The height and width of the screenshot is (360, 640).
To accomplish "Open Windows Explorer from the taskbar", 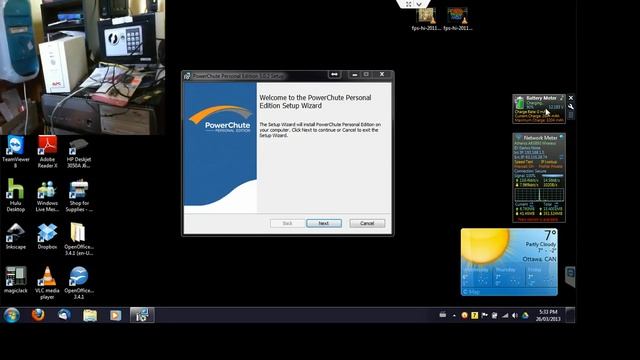I will pos(90,315).
